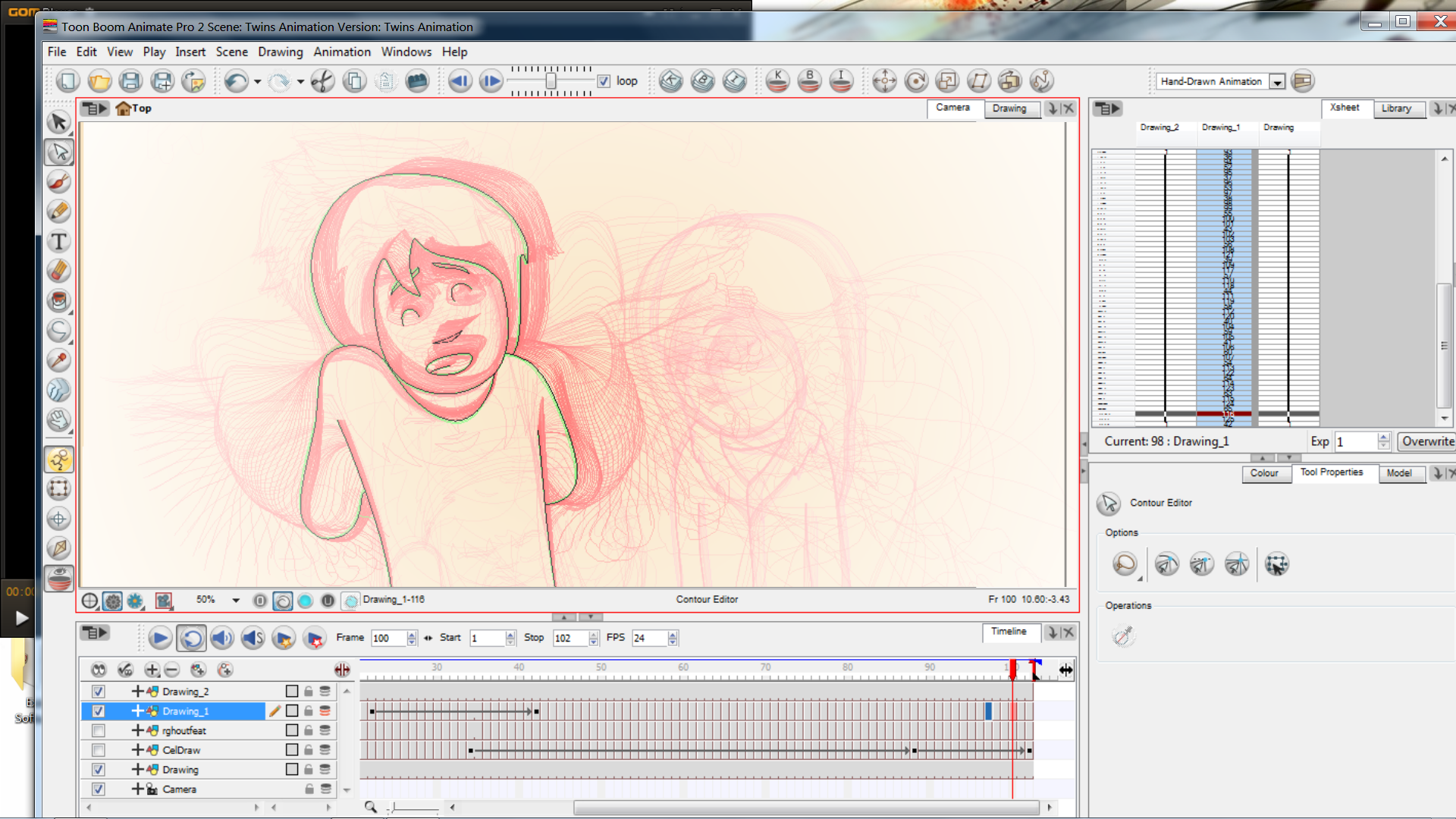Toggle lock on Drawing_2 layer
Image resolution: width=1456 pixels, height=819 pixels.
click(309, 692)
